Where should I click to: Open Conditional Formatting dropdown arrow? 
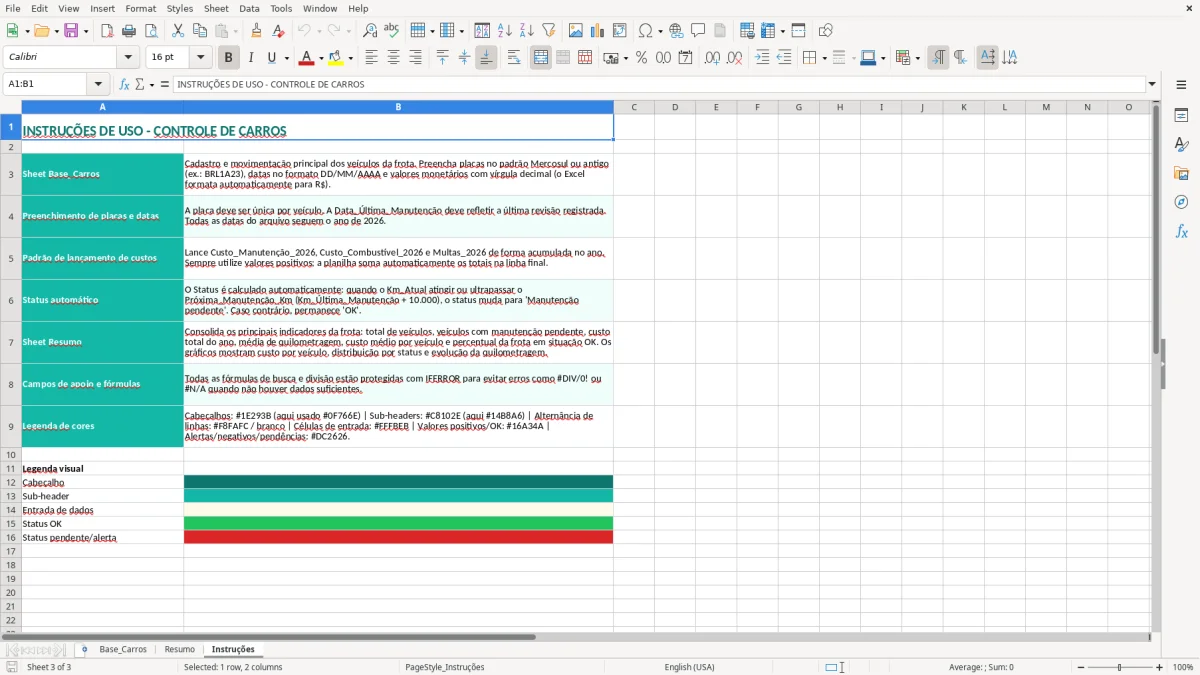tap(917, 58)
